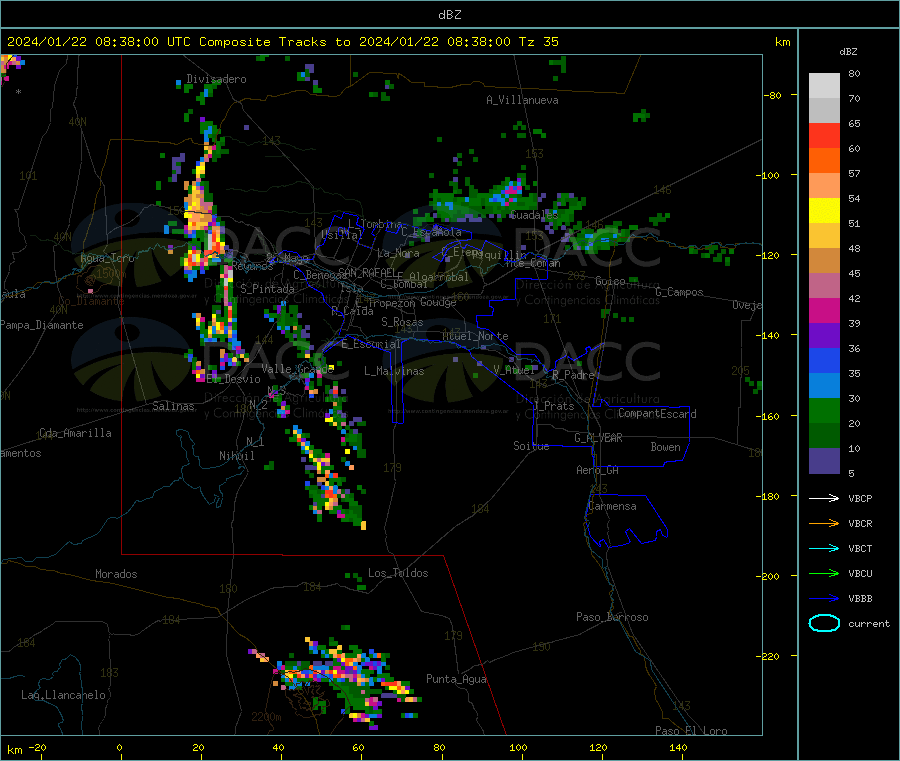Click the Paso_El_Loro place label

tap(691, 731)
